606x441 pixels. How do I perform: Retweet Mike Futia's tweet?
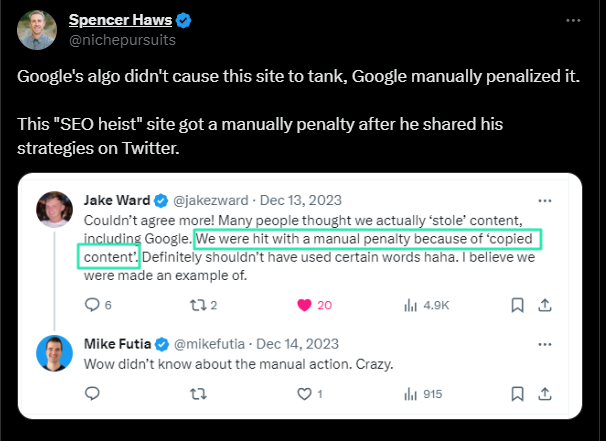tap(198, 394)
